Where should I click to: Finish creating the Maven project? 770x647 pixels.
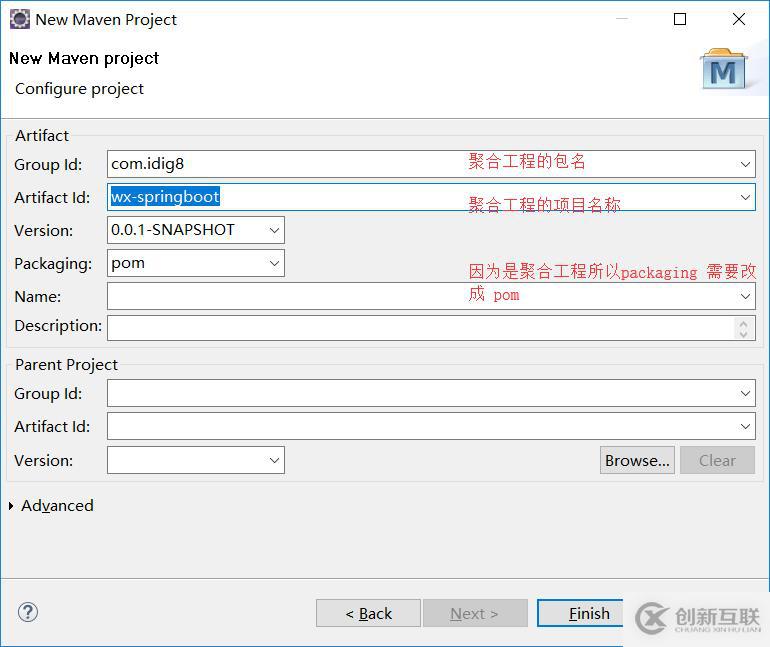click(580, 613)
